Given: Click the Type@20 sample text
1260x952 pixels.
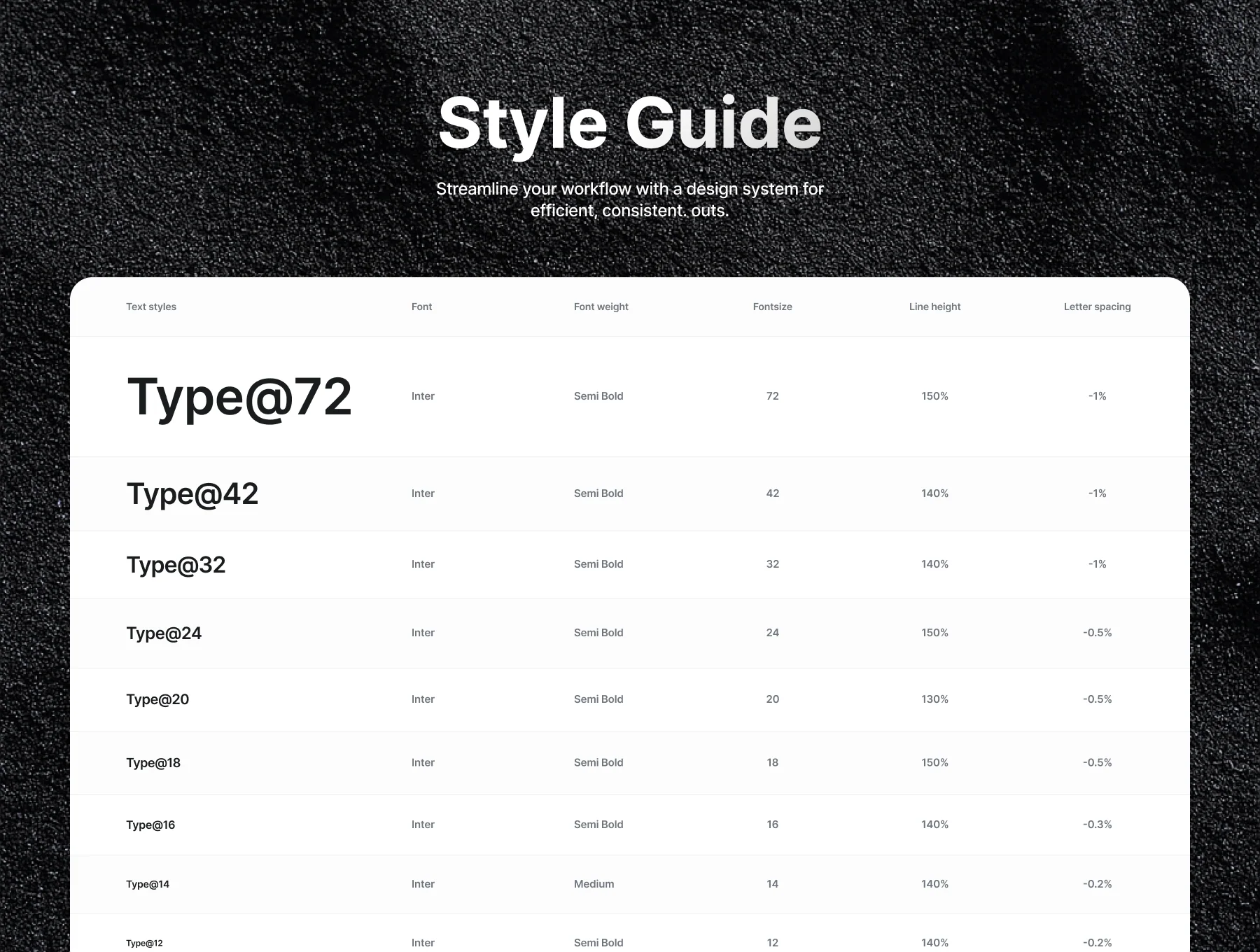Looking at the screenshot, I should [157, 699].
